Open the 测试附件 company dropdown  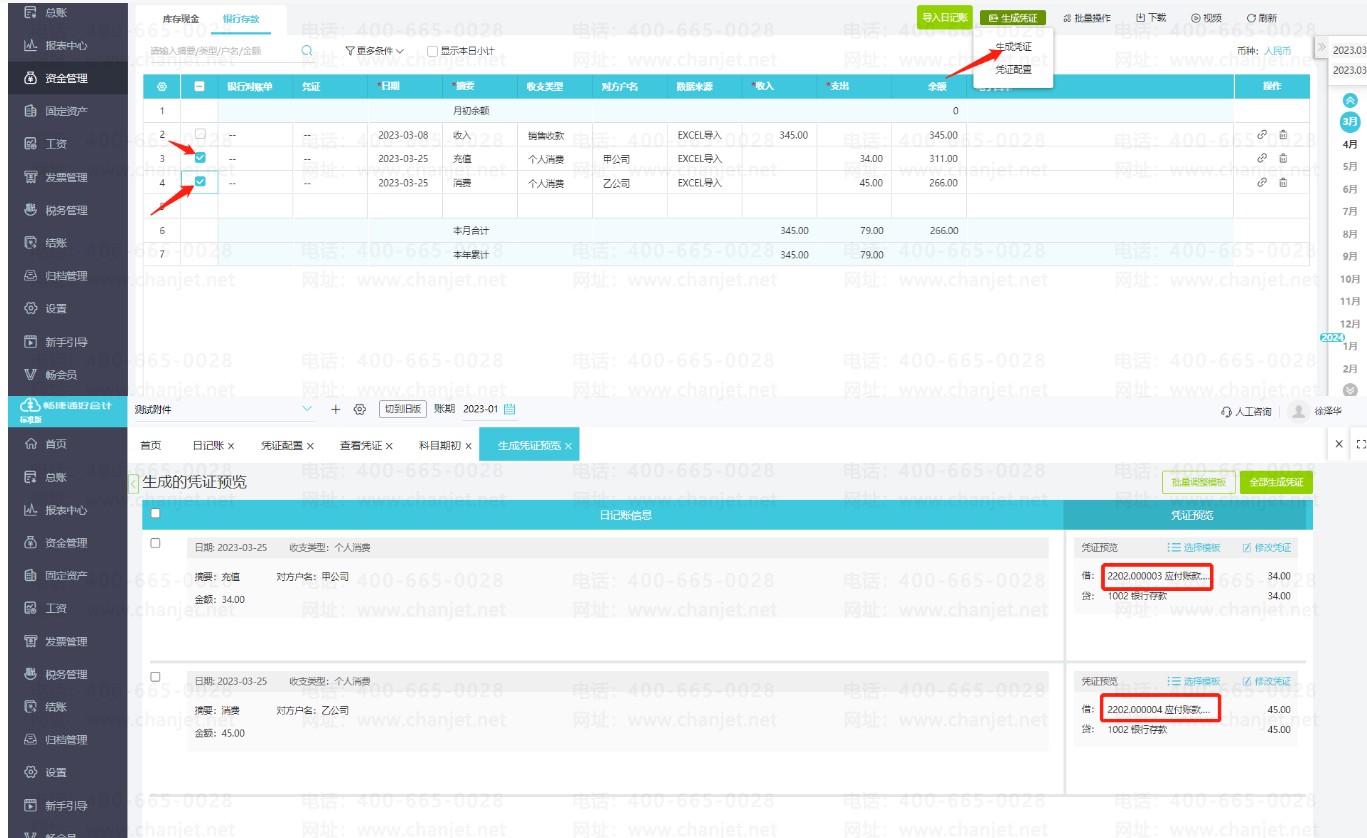[222, 409]
